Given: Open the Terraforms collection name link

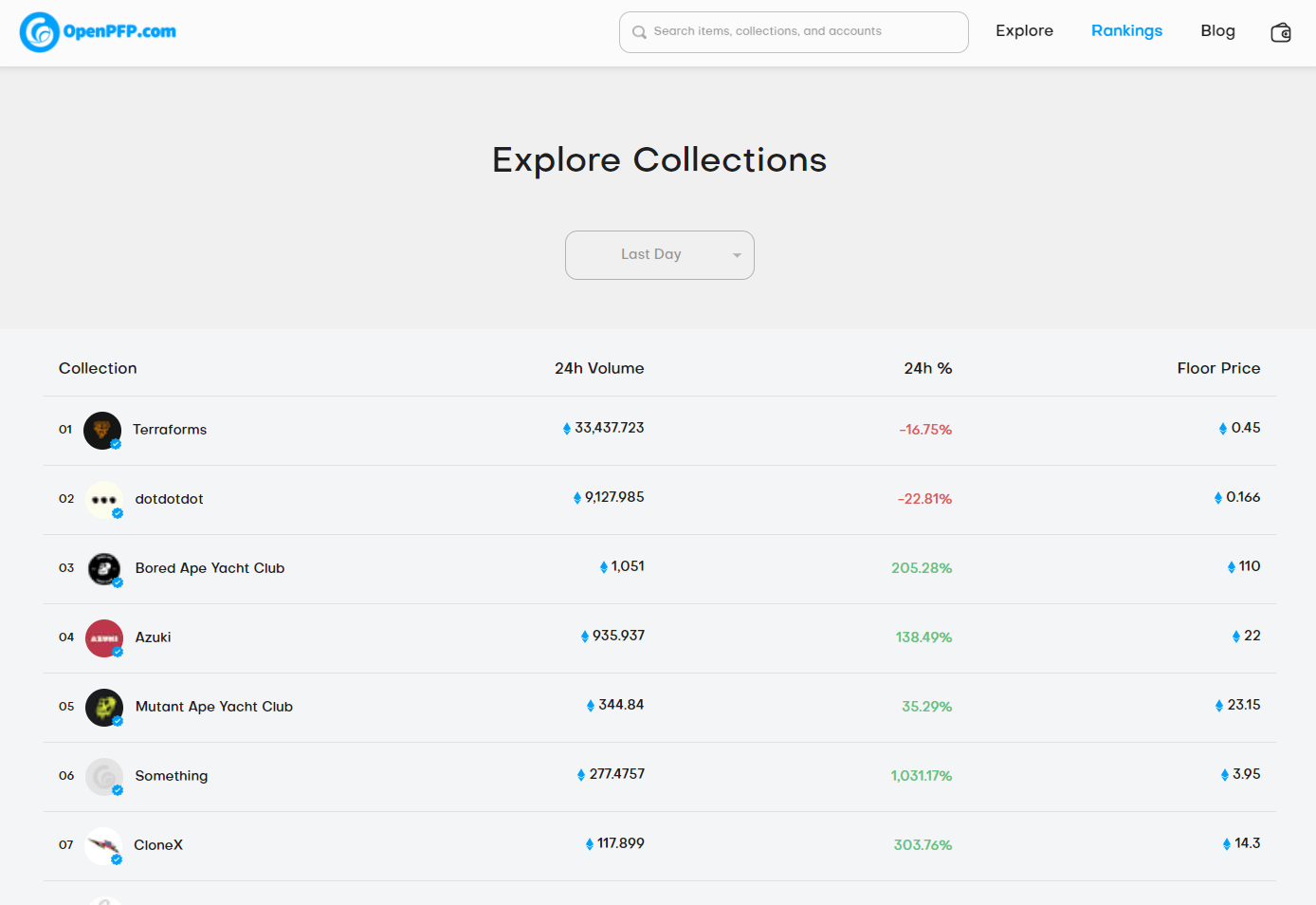Looking at the screenshot, I should (x=170, y=430).
